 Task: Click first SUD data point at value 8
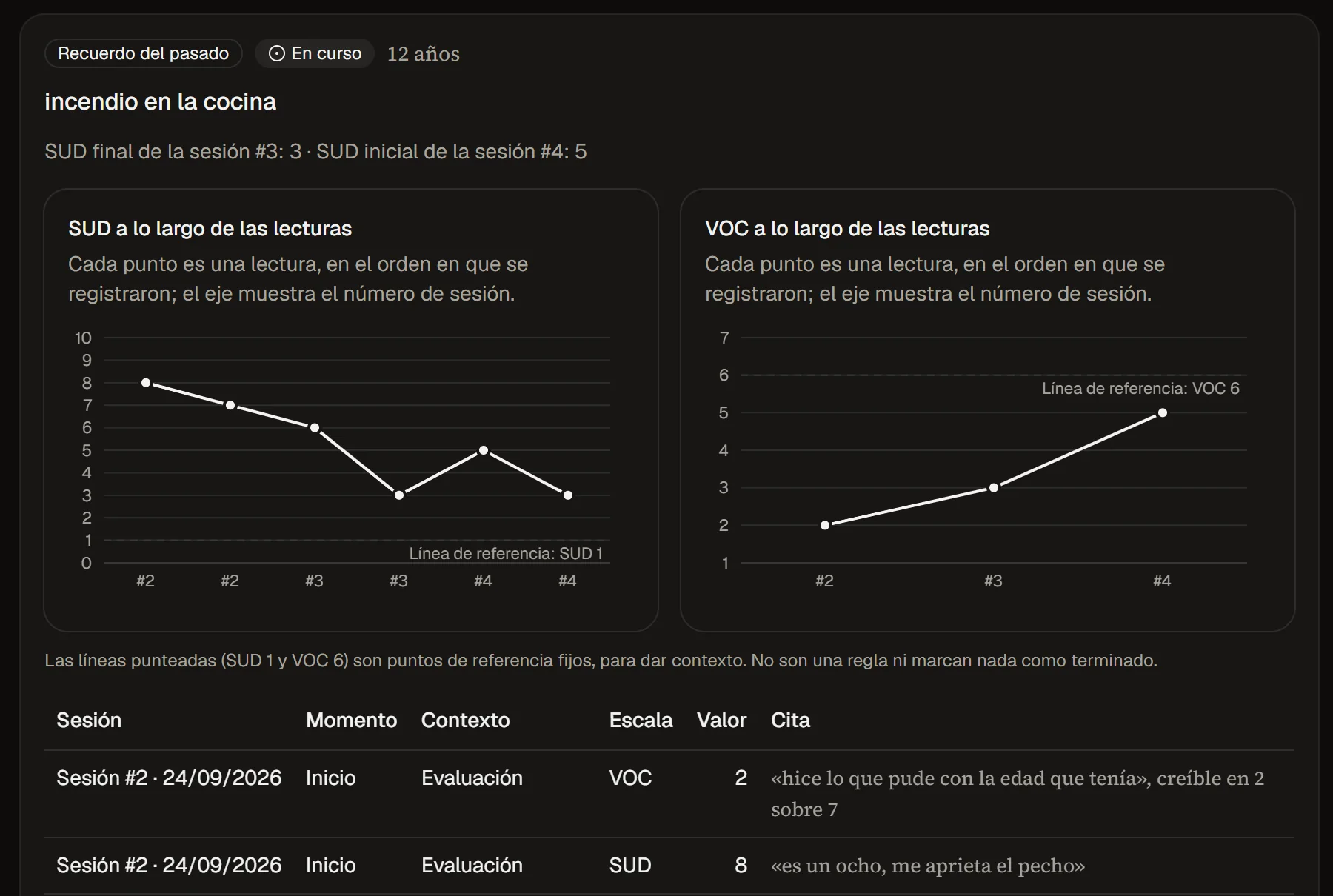tap(146, 383)
